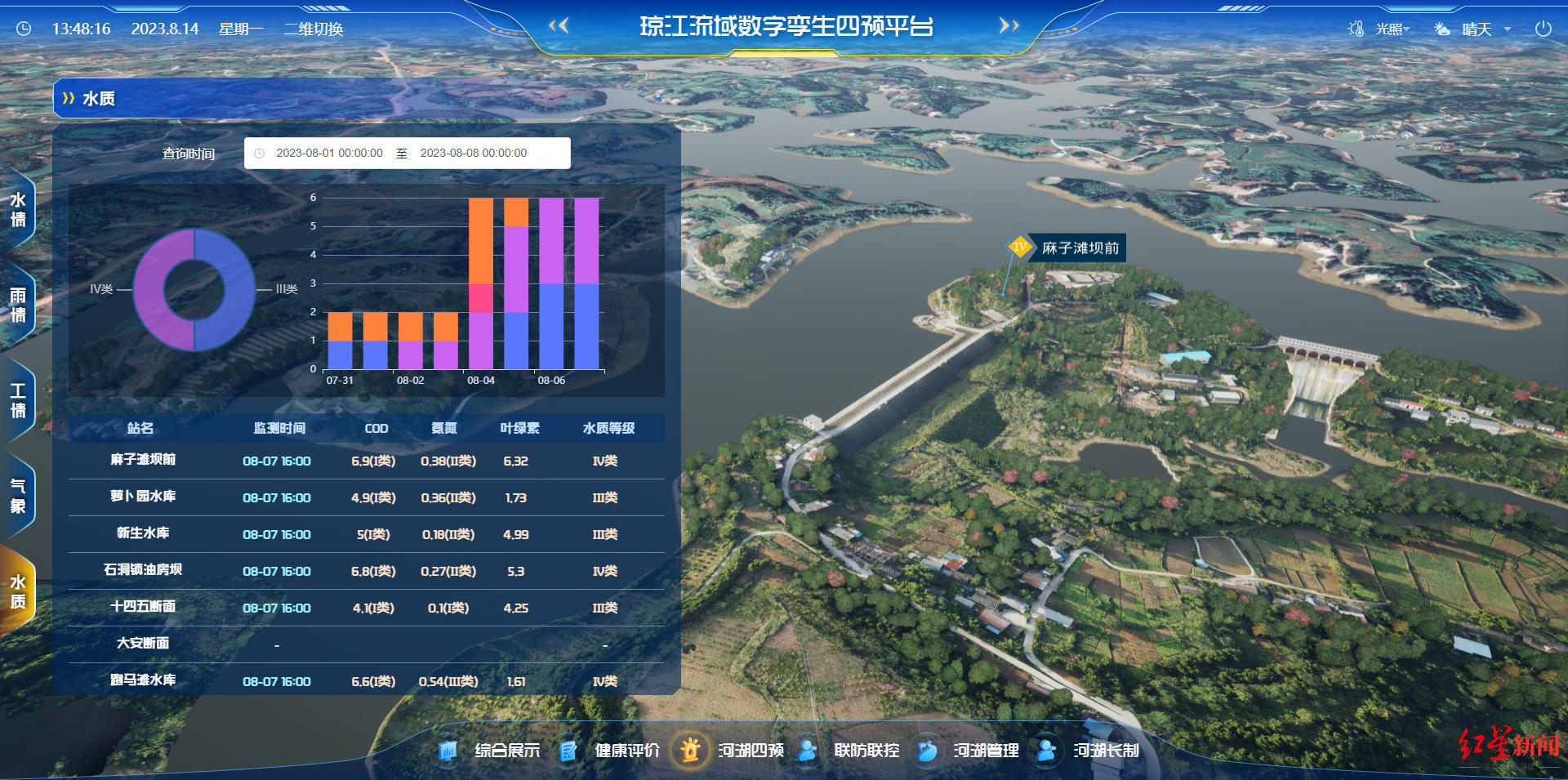Click the 08-04 bar in chart
1568x780 pixels.
(481, 283)
